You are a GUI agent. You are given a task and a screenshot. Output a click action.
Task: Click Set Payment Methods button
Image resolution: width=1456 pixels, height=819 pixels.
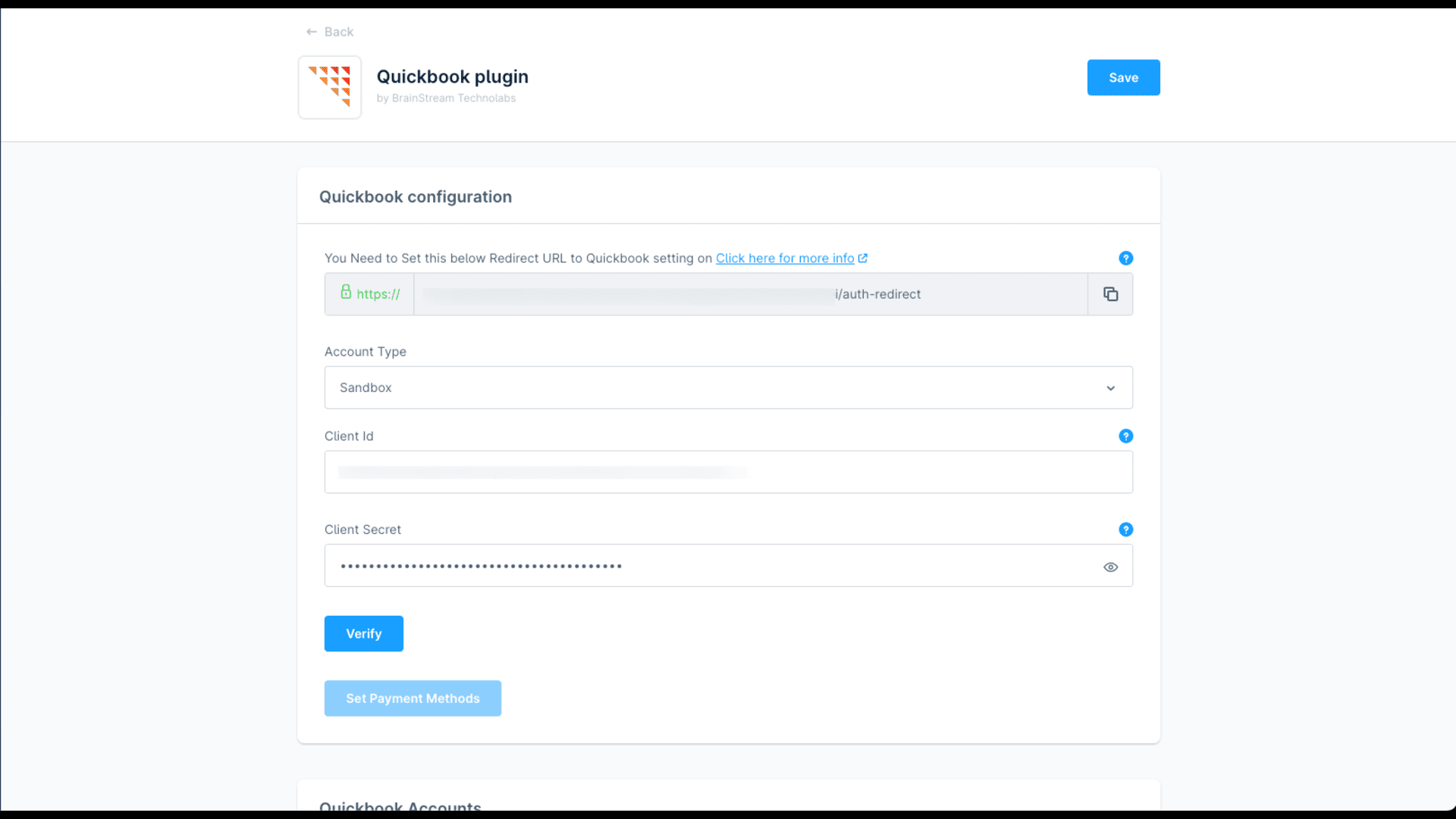[x=413, y=698]
